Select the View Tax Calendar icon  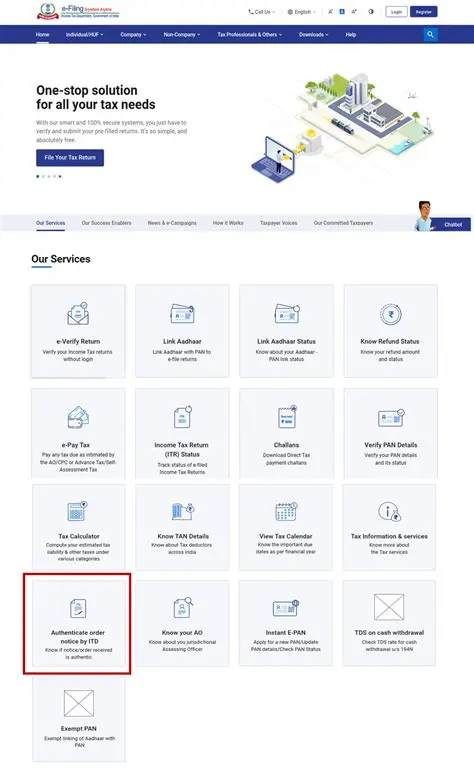tap(286, 511)
